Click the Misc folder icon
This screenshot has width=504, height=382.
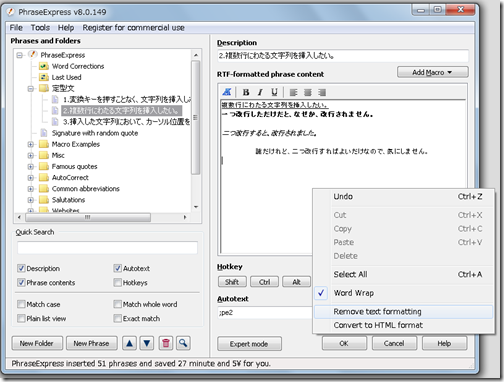(44, 155)
